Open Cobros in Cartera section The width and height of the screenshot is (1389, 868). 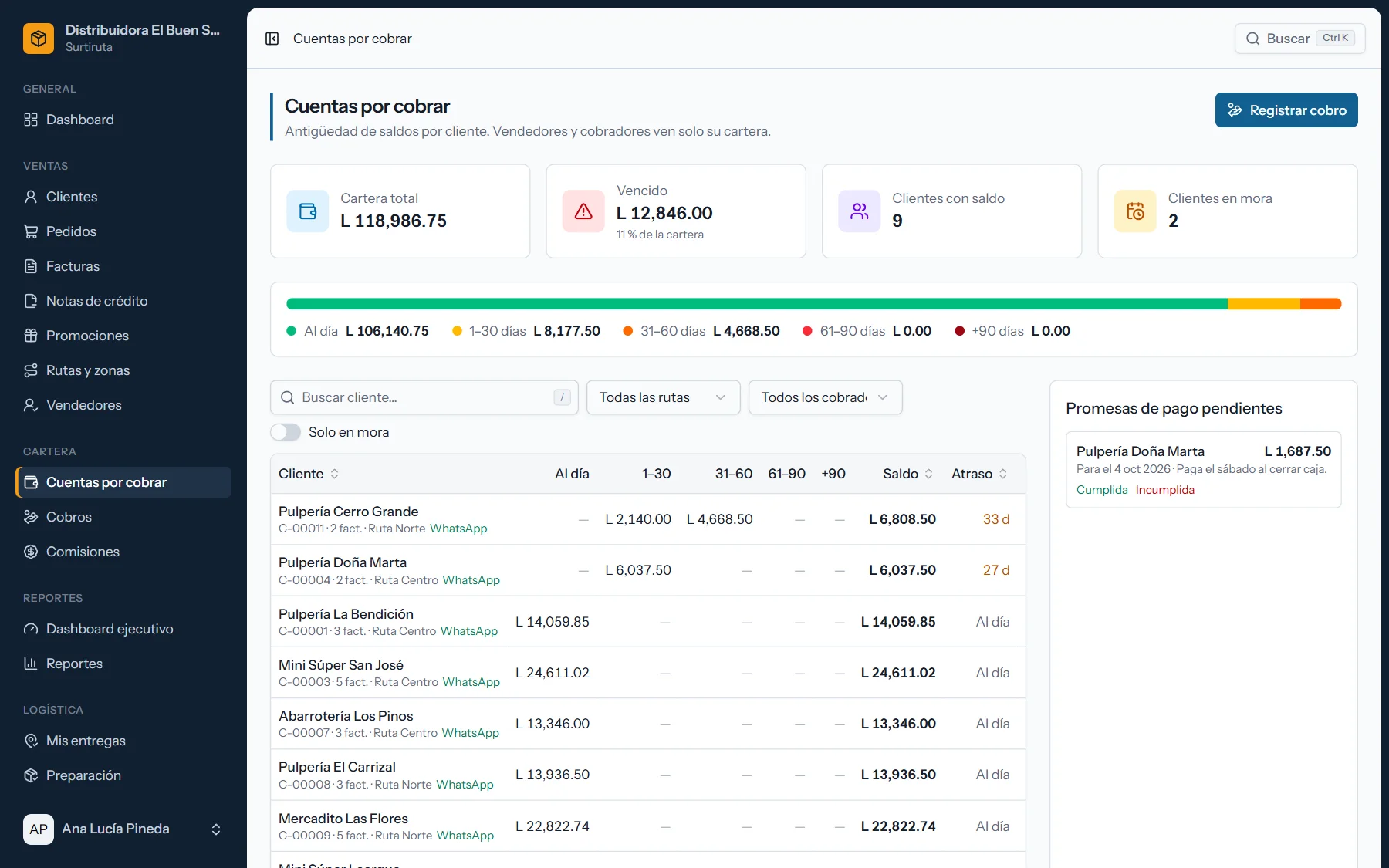[x=123, y=517]
